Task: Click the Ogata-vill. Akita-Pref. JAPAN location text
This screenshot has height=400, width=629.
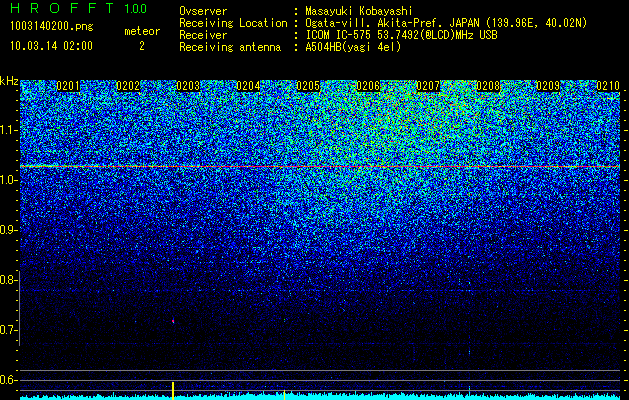Action: click(x=446, y=23)
